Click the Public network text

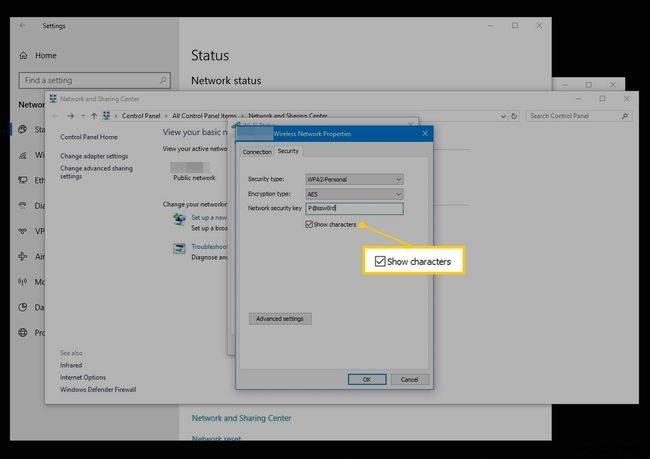pos(194,177)
